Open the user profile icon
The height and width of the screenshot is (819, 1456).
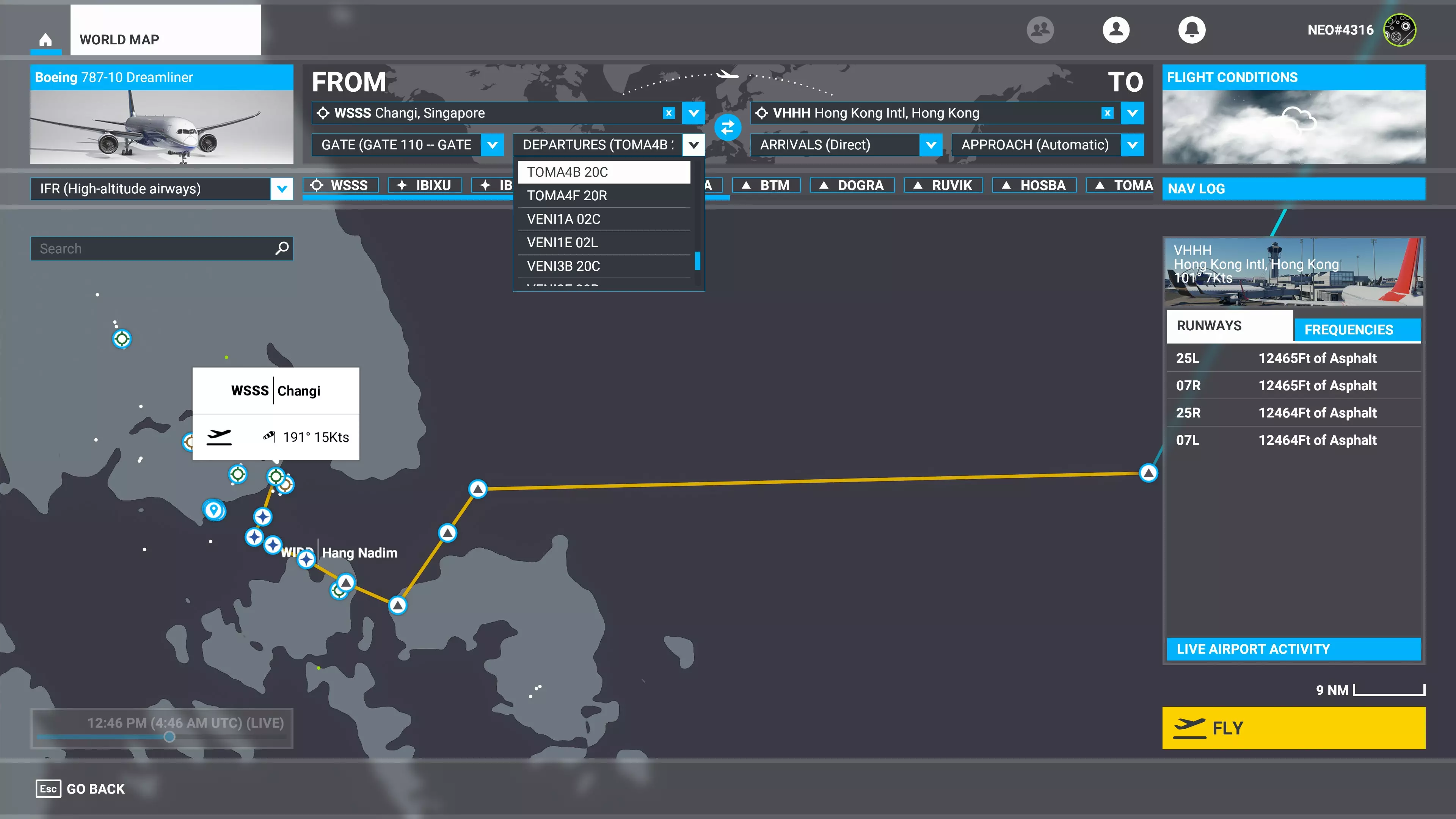[x=1116, y=30]
